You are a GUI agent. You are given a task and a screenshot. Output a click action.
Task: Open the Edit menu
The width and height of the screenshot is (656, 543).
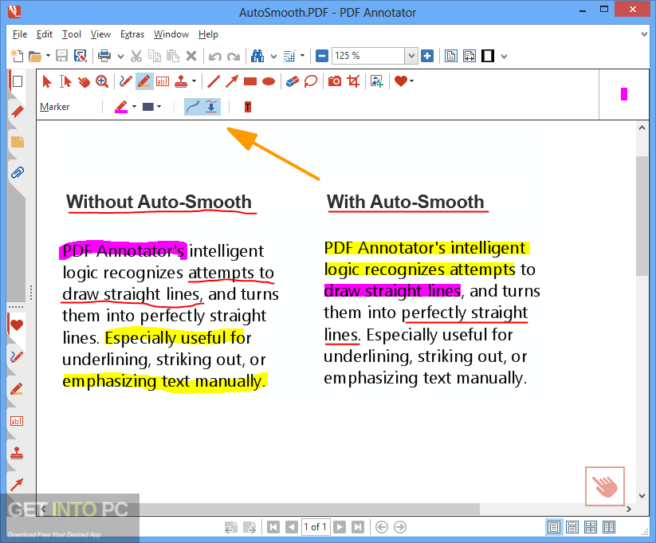44,34
